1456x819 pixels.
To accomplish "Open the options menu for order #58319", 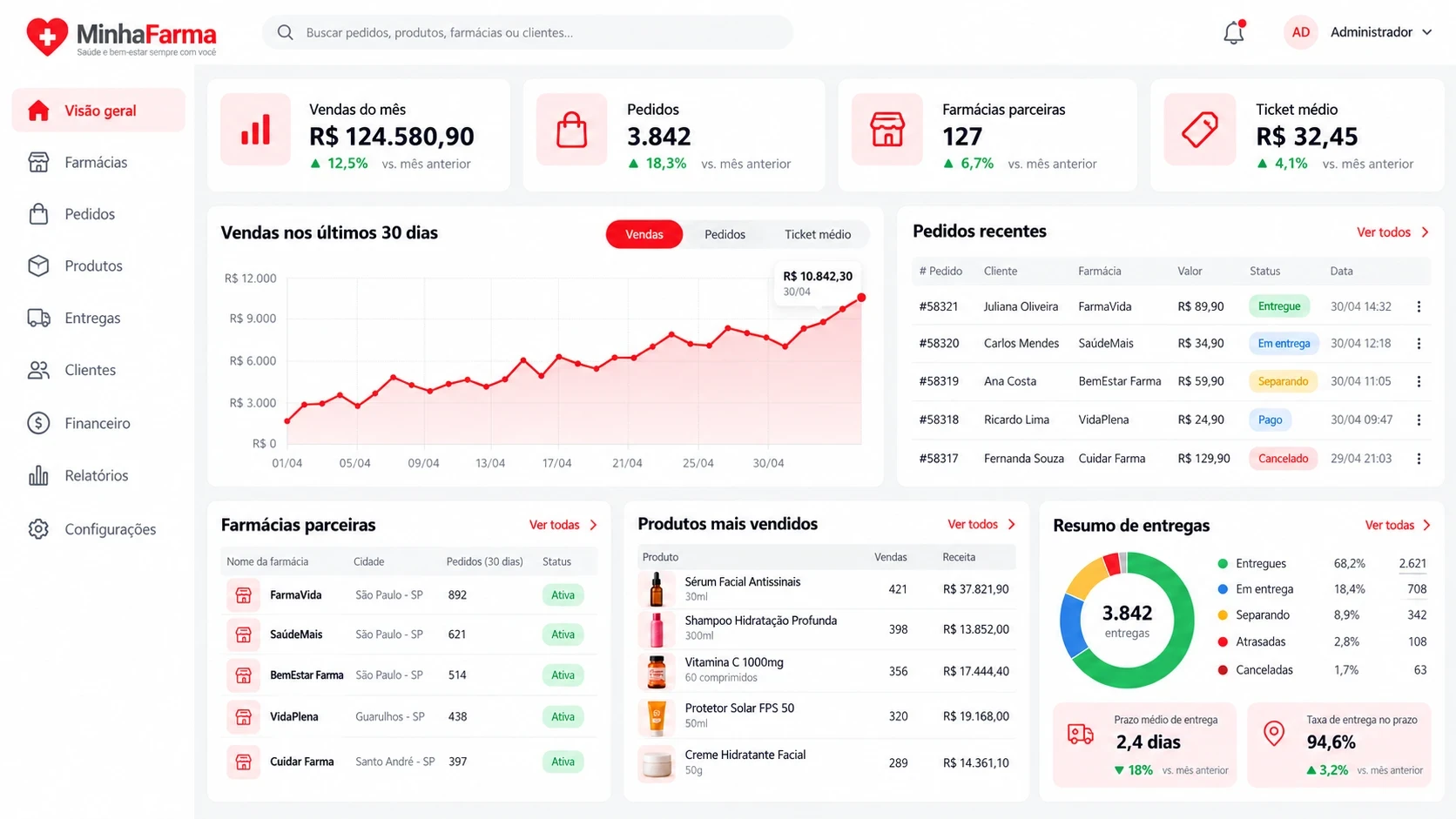I will [1419, 381].
